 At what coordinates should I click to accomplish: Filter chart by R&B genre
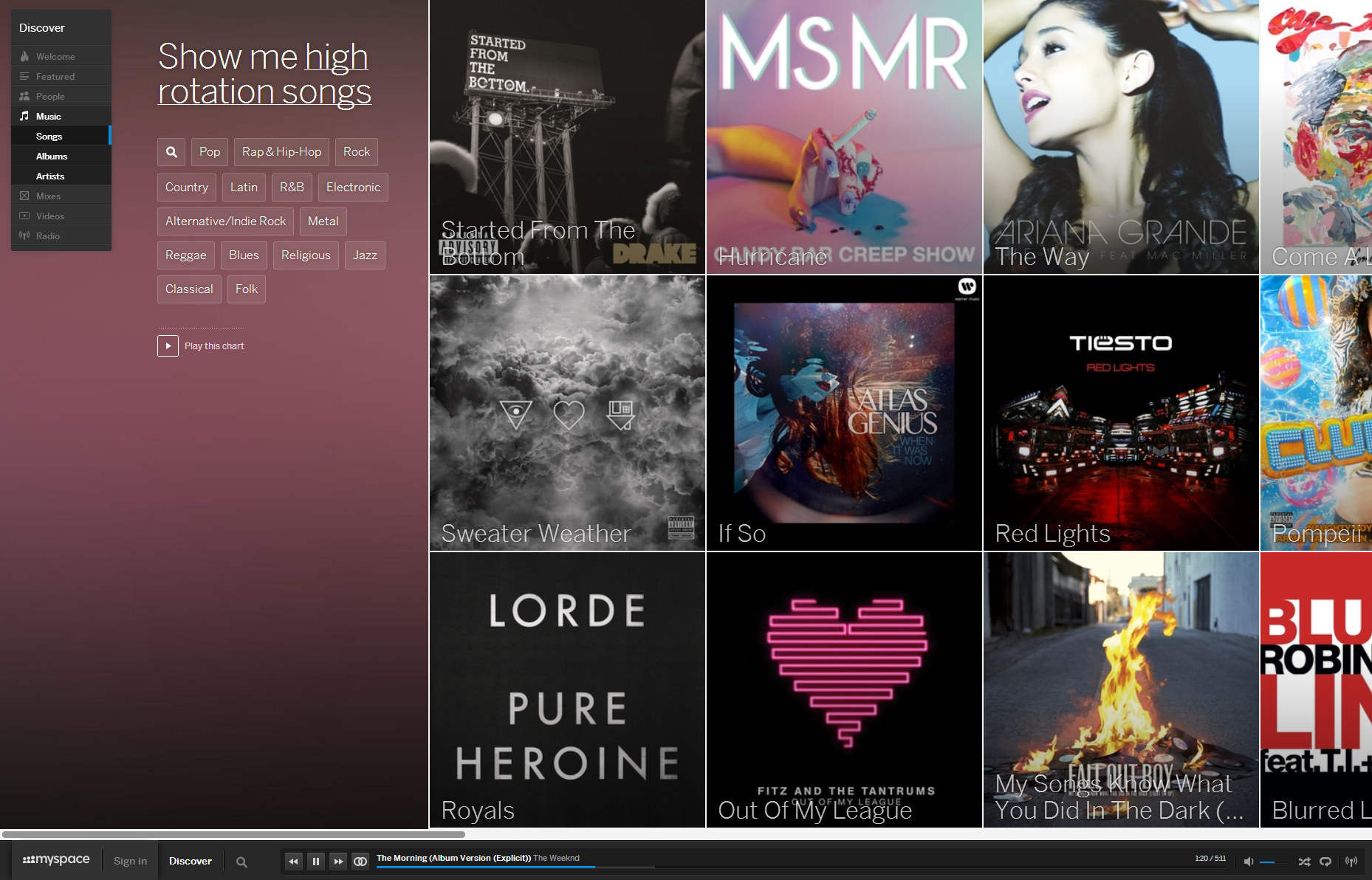coord(292,188)
